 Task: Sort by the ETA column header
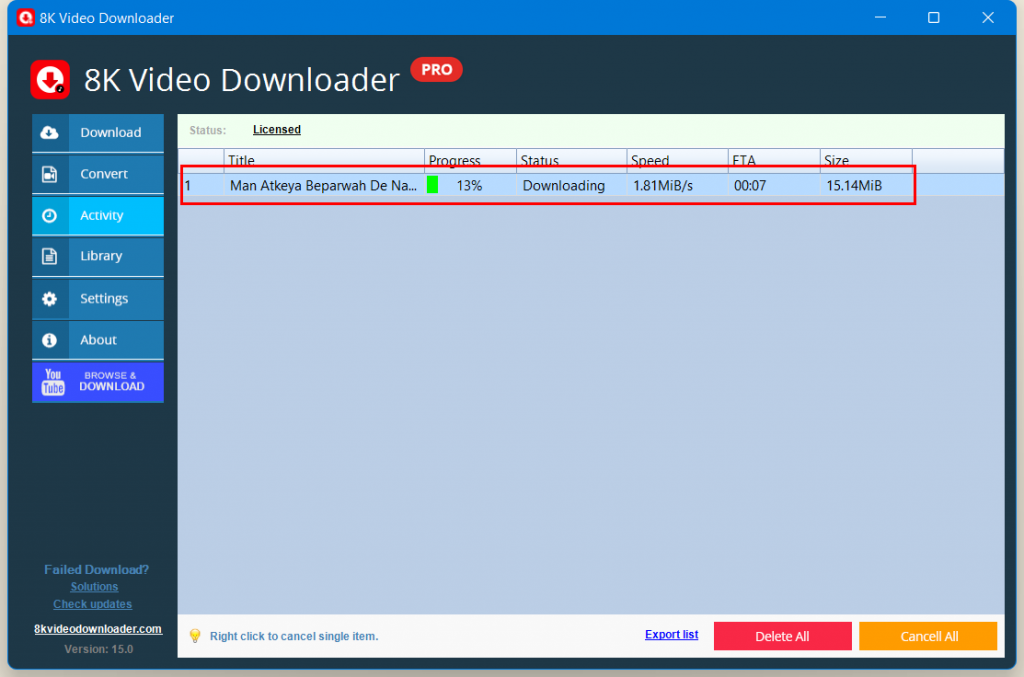pos(774,161)
